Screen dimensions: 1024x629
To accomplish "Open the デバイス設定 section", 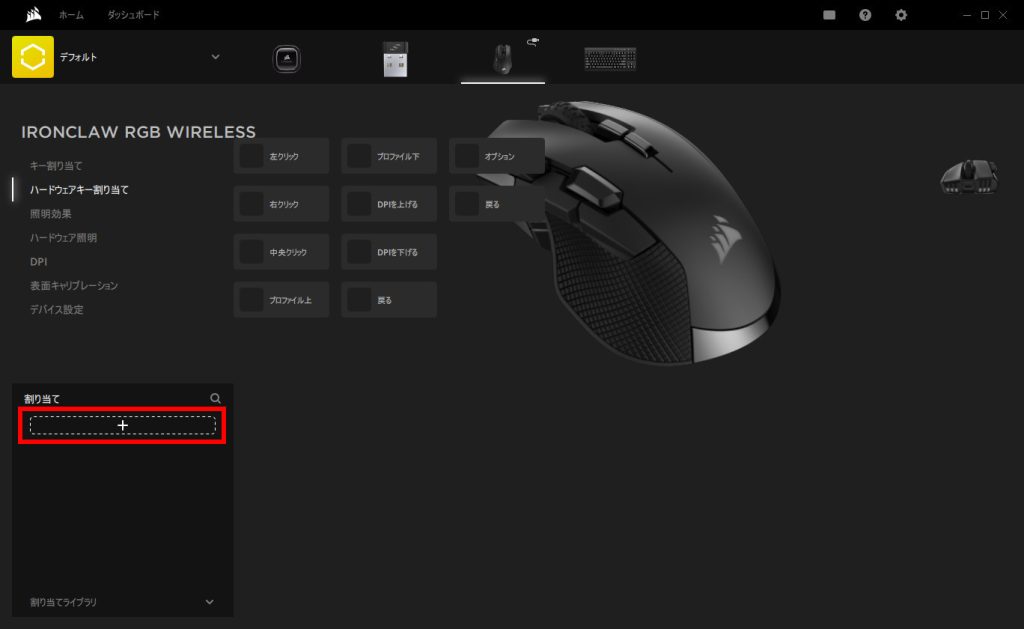I will (x=57, y=310).
